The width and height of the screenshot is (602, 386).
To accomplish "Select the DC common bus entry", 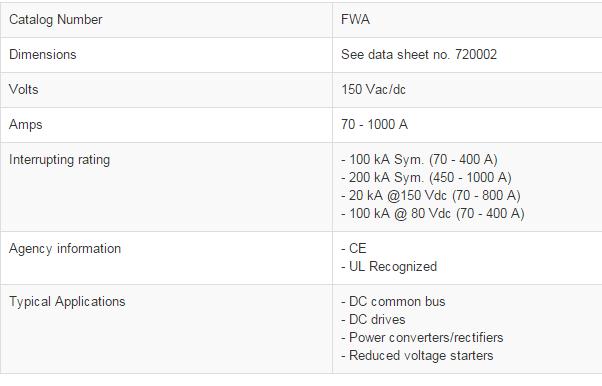I will point(393,302).
